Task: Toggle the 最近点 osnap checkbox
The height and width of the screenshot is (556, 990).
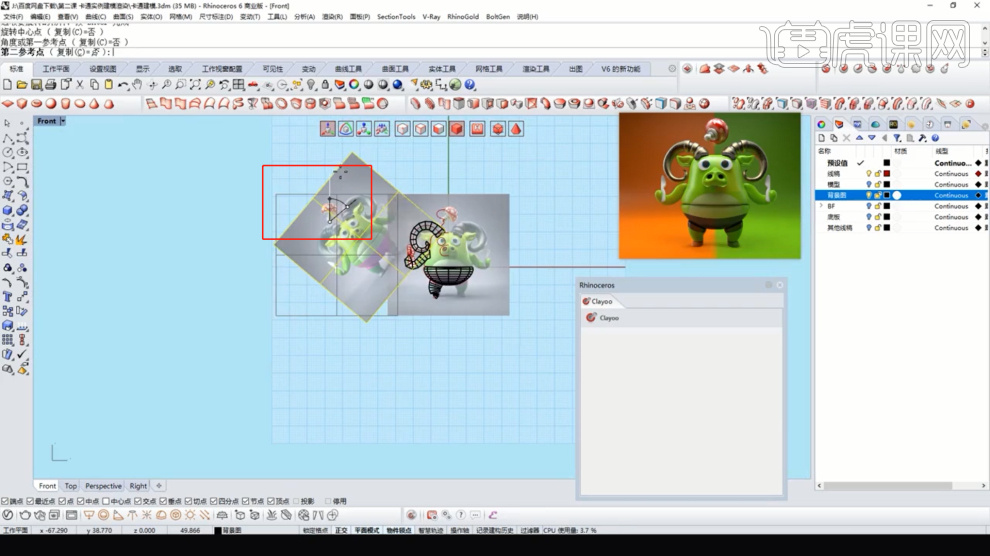Action: (30, 501)
